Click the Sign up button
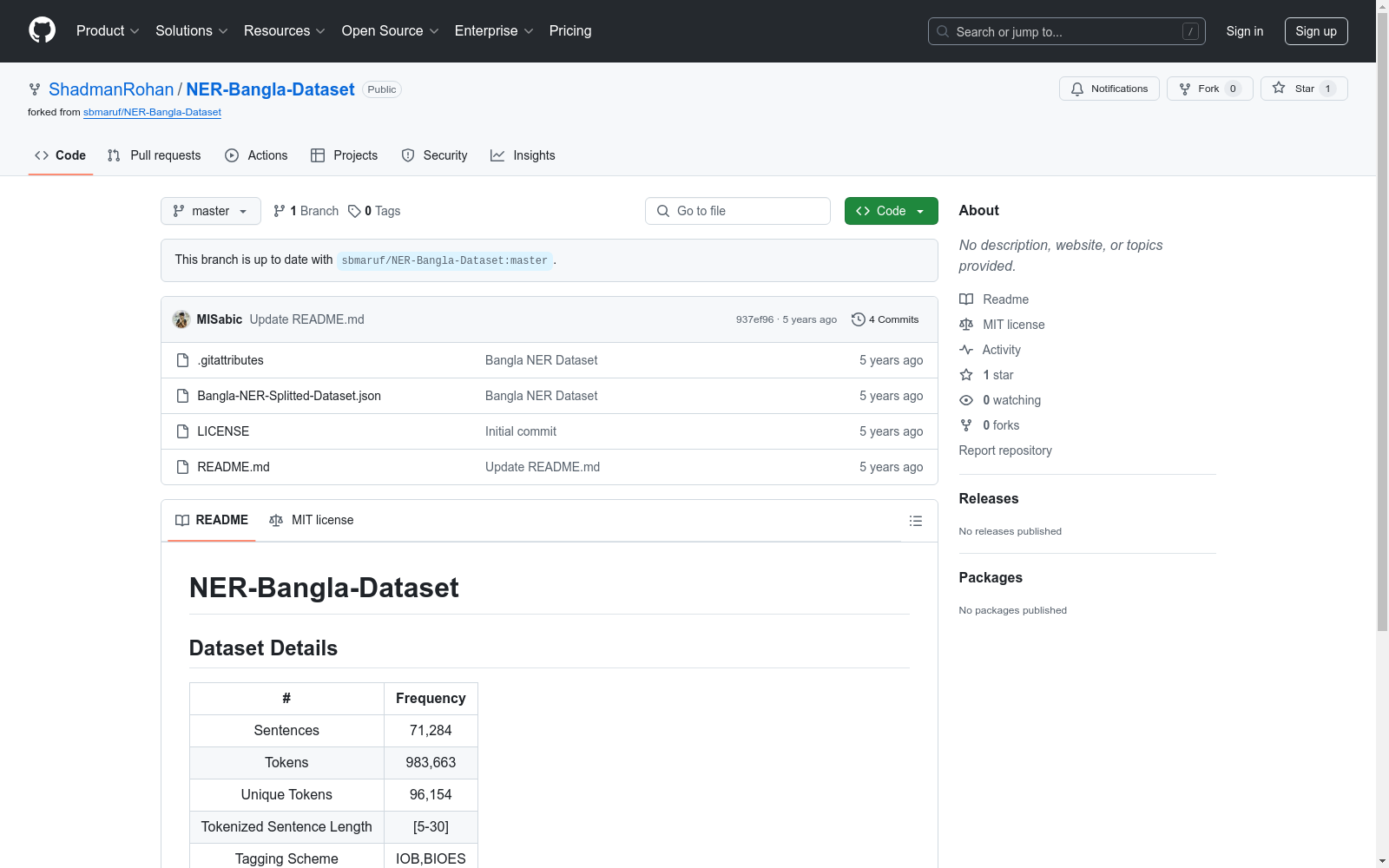 pos(1316,31)
